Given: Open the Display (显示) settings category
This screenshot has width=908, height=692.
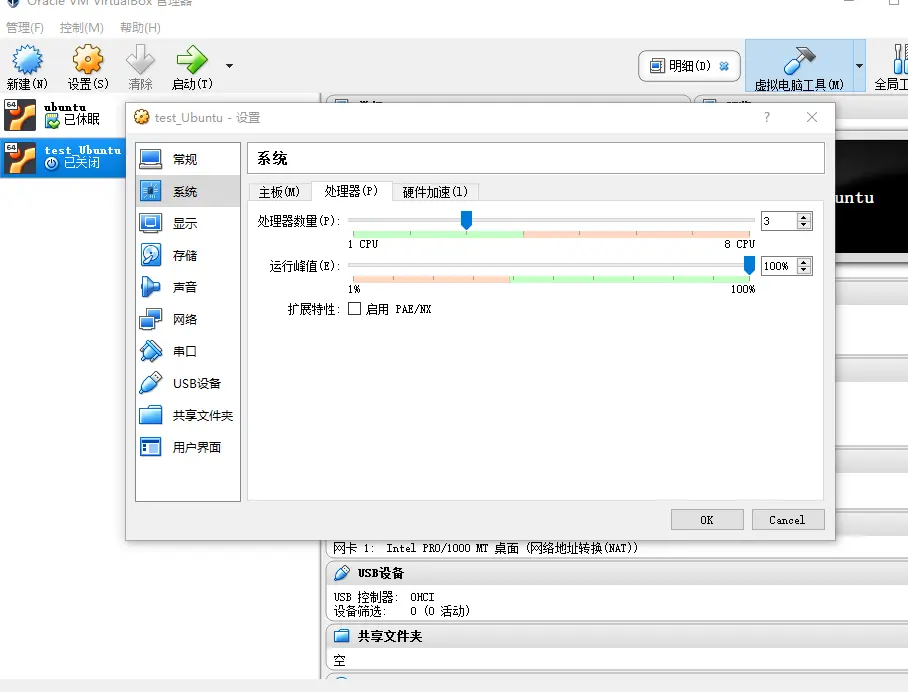Looking at the screenshot, I should tap(188, 223).
